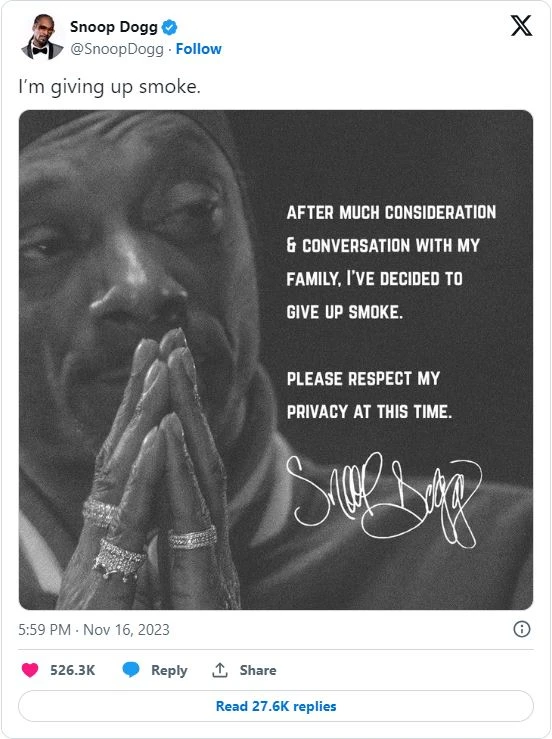Click the X logo in the corner

pos(521,25)
